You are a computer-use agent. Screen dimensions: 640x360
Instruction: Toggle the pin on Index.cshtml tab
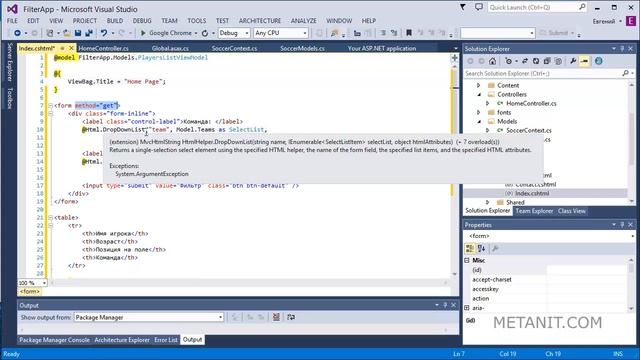pos(62,49)
